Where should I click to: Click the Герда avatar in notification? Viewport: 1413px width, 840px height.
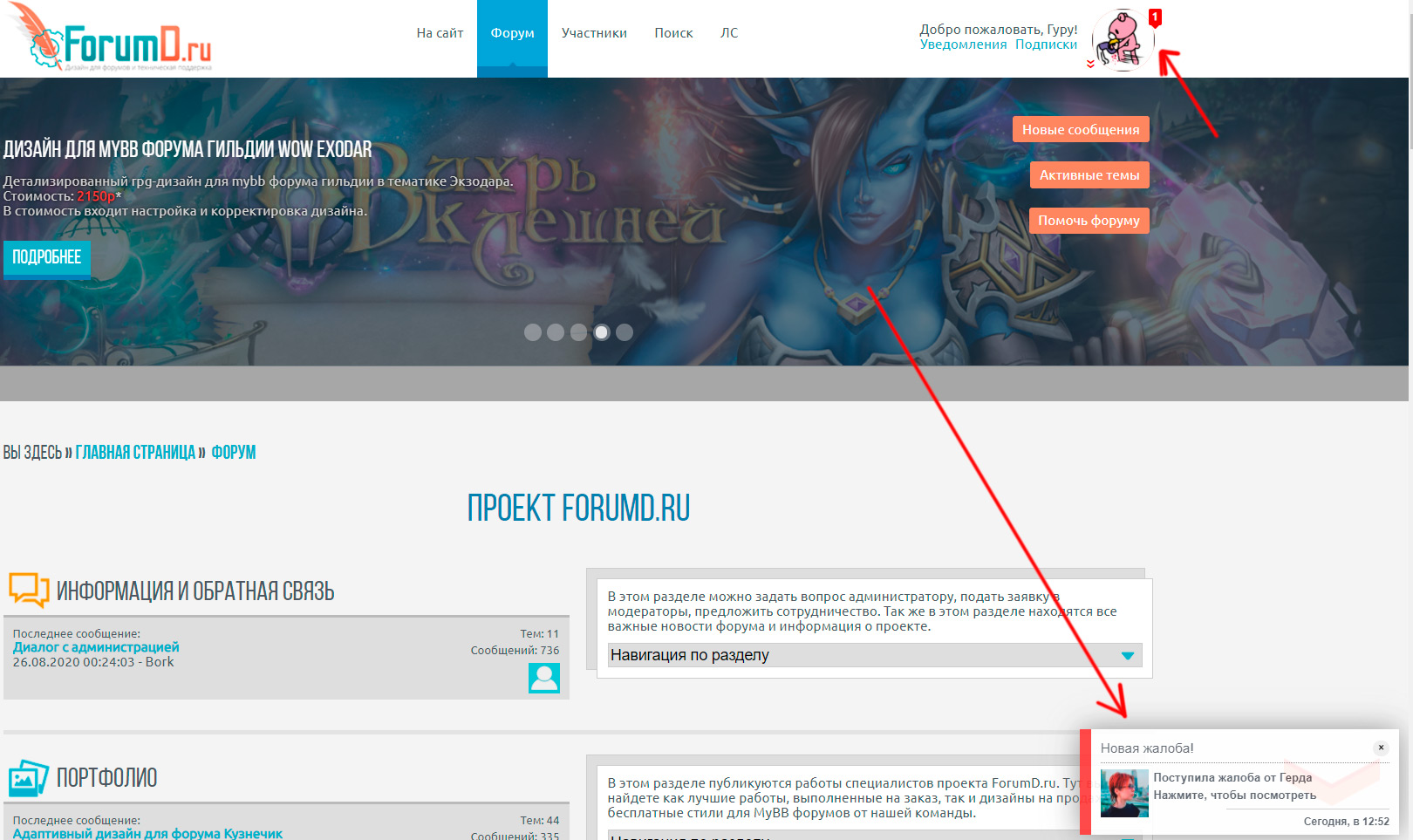[1124, 793]
